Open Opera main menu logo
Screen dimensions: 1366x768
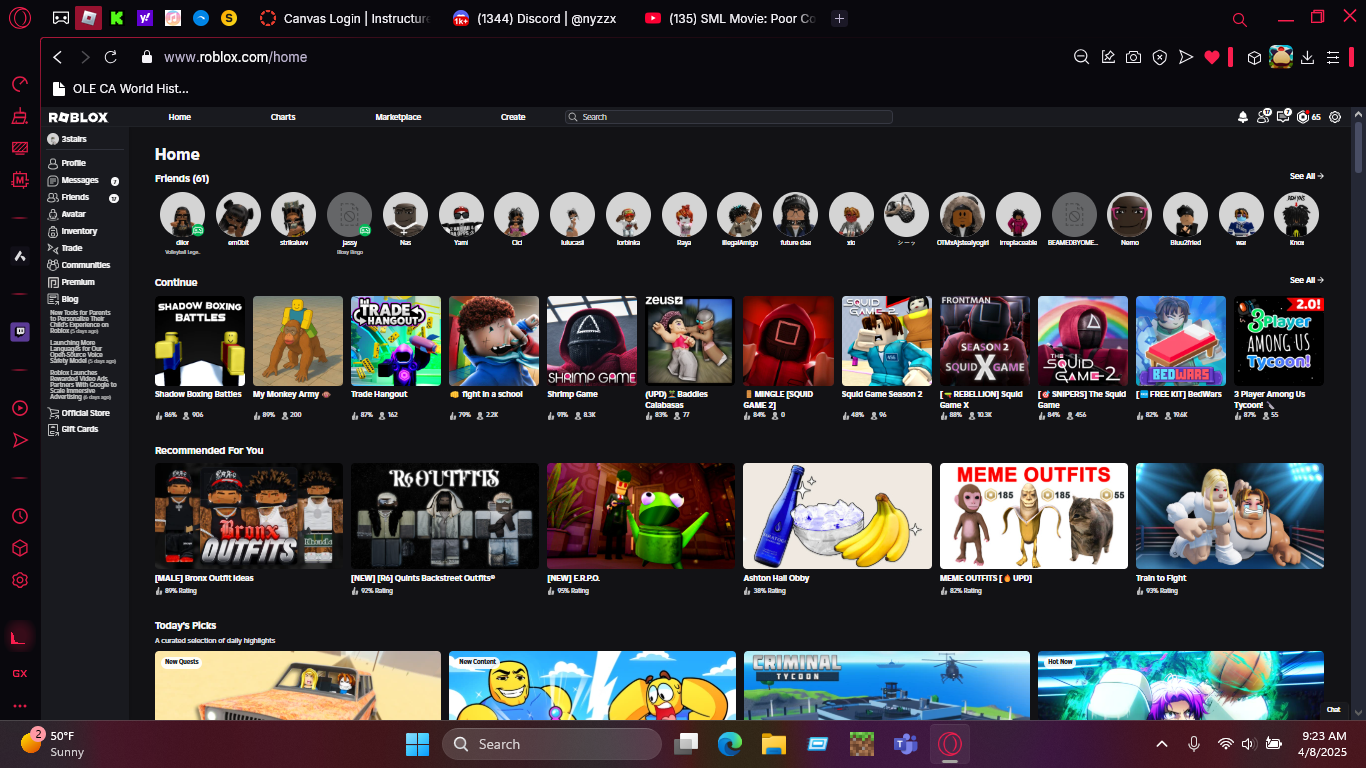click(20, 18)
